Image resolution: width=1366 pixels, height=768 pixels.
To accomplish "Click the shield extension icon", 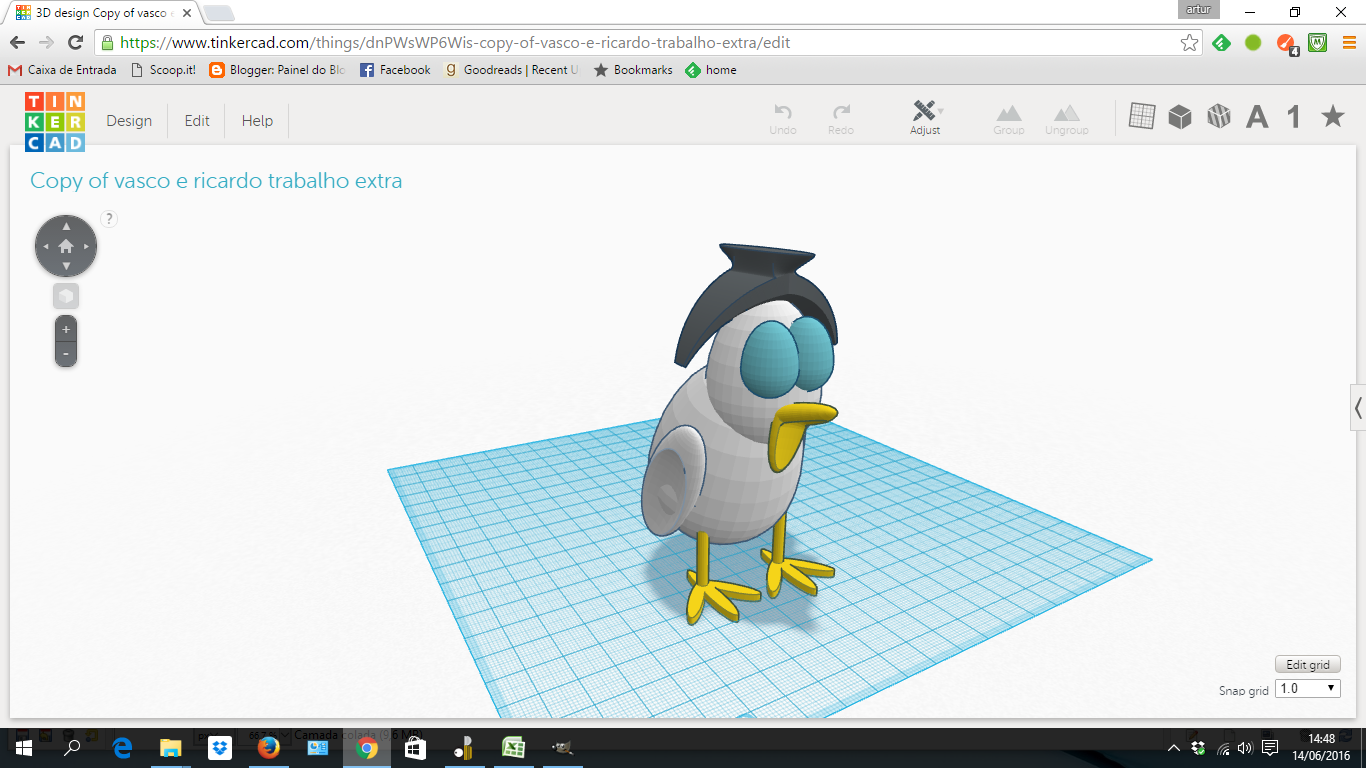I will pyautogui.click(x=1318, y=43).
